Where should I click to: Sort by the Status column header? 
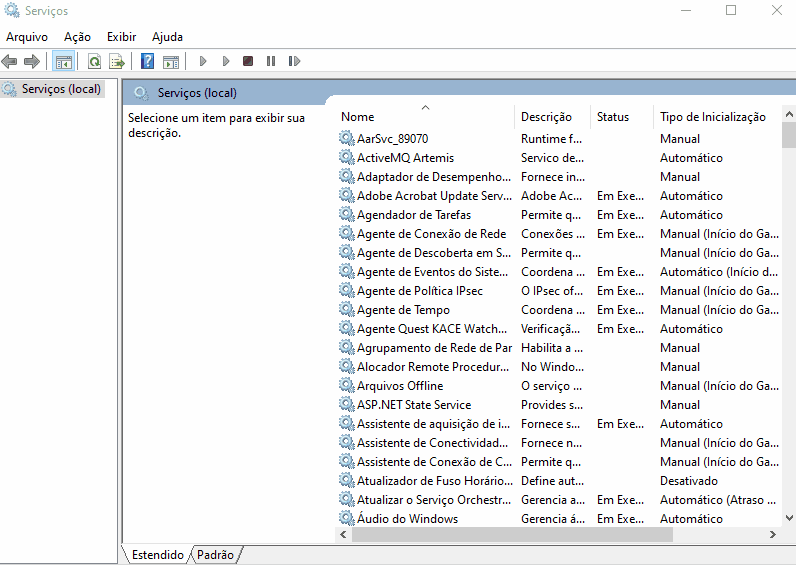point(622,117)
